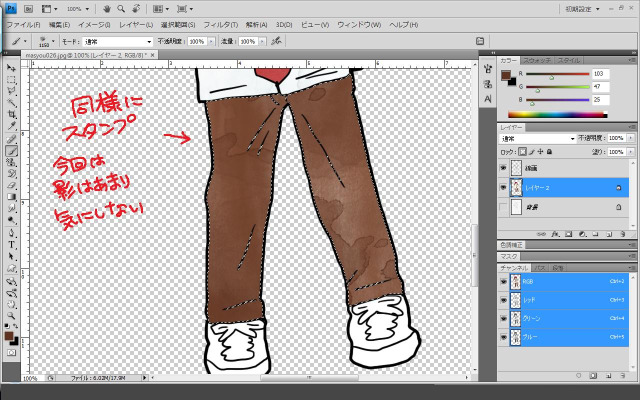Open the layer blend mode dropdown
The image size is (640, 400).
point(538,138)
